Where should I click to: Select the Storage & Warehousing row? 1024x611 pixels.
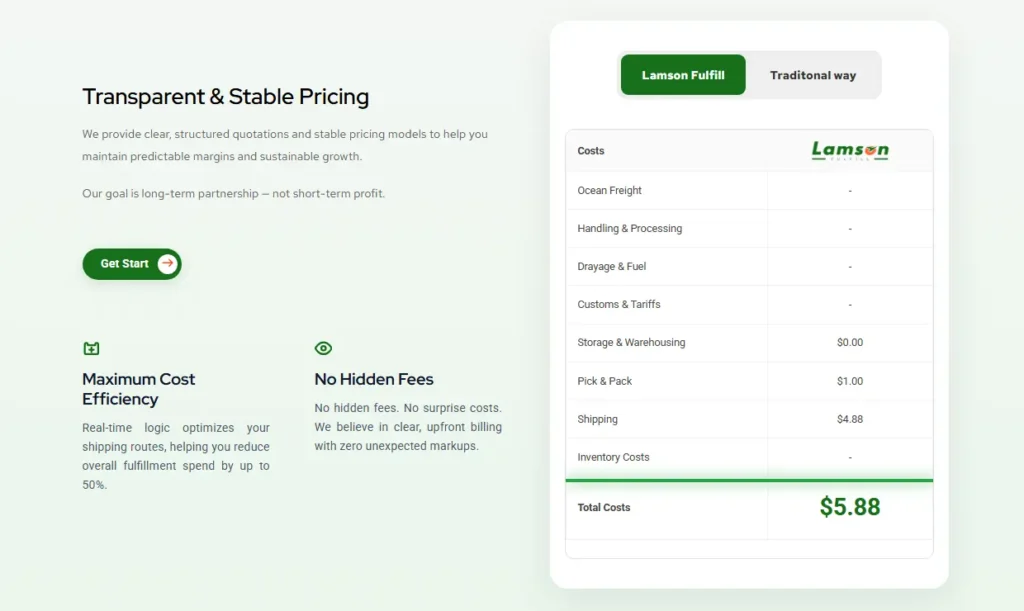(749, 342)
